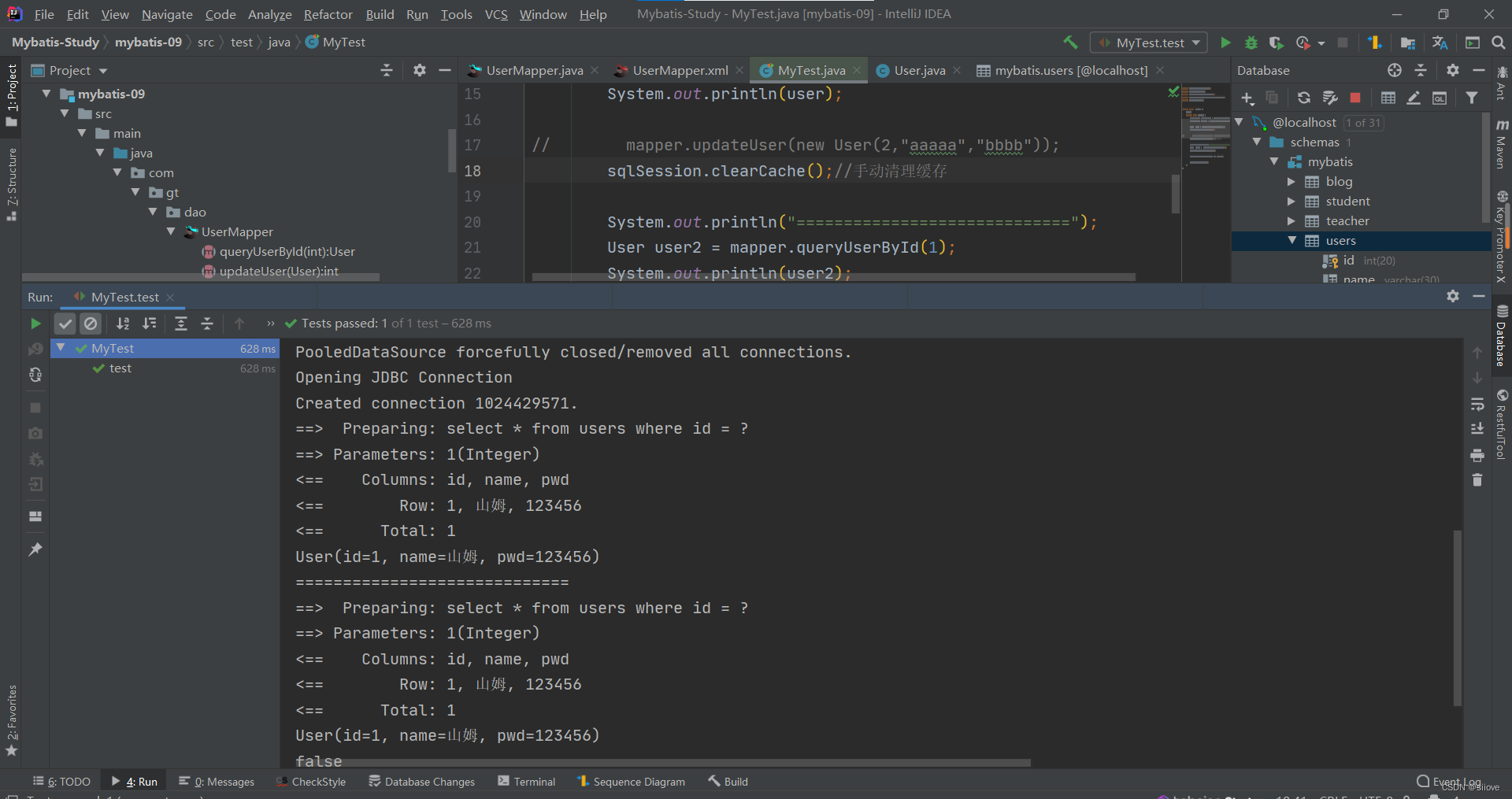1512x799 pixels.
Task: Click the editor horizontal scrollbar
Action: 833,277
